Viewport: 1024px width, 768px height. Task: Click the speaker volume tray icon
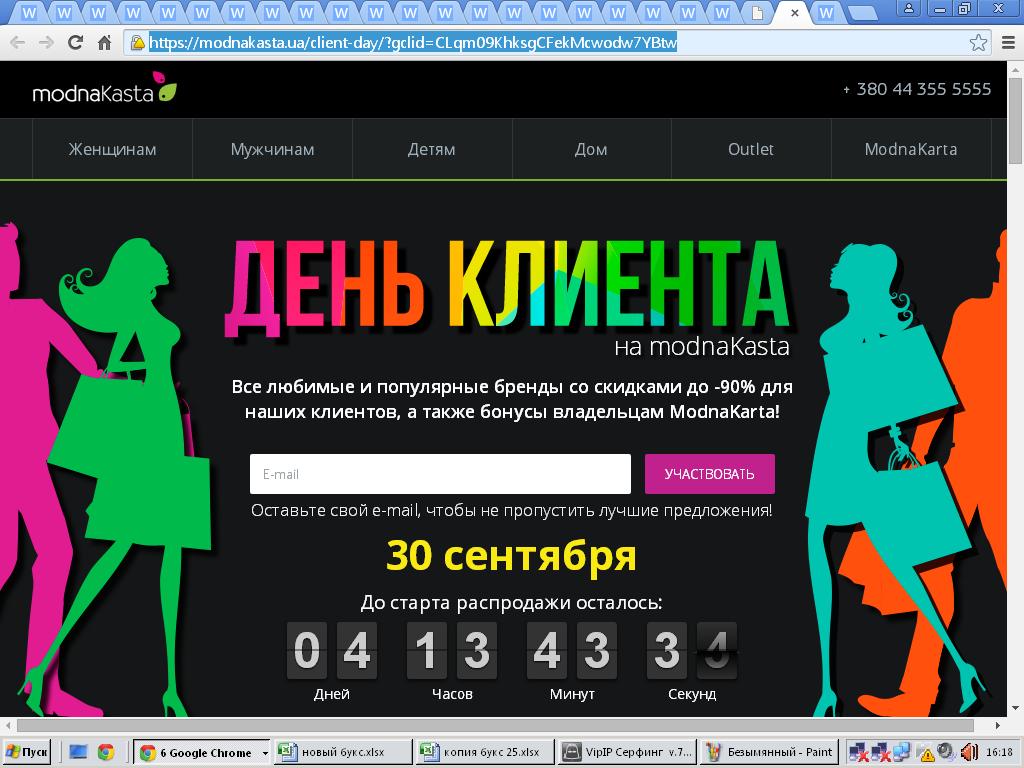click(x=968, y=752)
